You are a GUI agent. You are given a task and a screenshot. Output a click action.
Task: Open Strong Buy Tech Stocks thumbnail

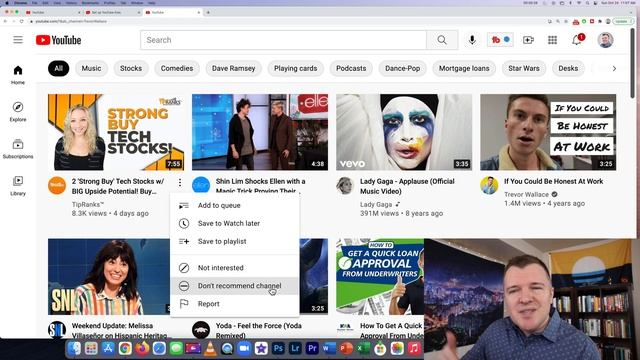116,132
